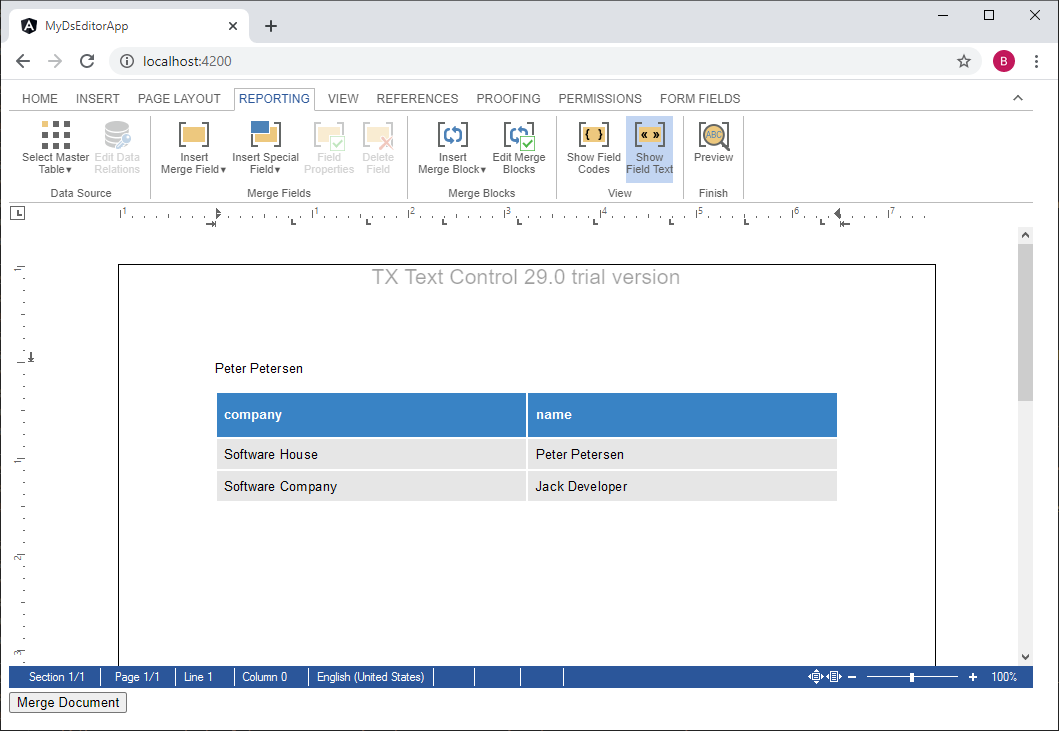Click the site information icon
This screenshot has width=1059, height=731.
pyautogui.click(x=126, y=61)
